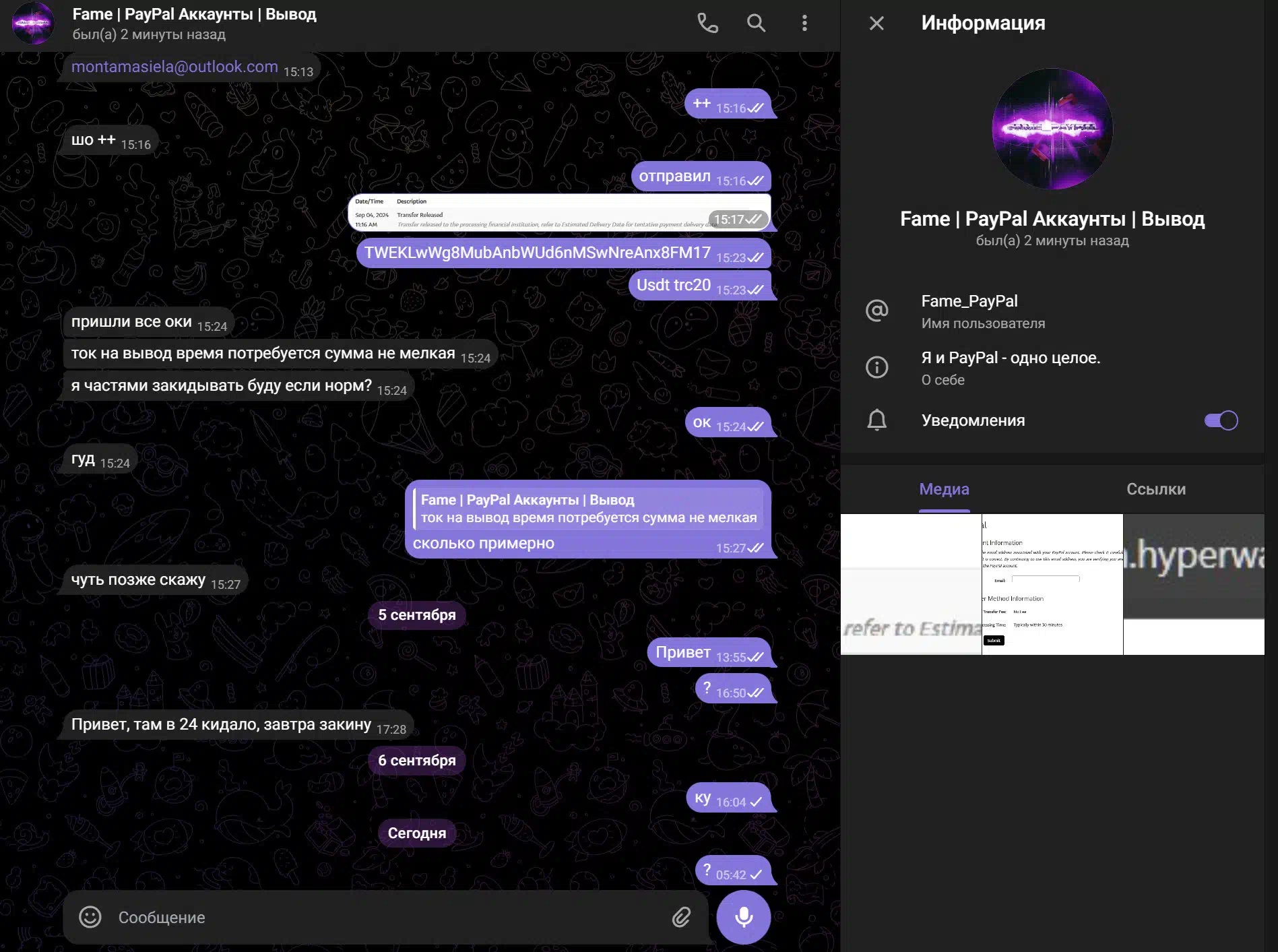The height and width of the screenshot is (952, 1278).
Task: Click the 'я частями закидывать буду если норм?' message
Action: (238, 386)
